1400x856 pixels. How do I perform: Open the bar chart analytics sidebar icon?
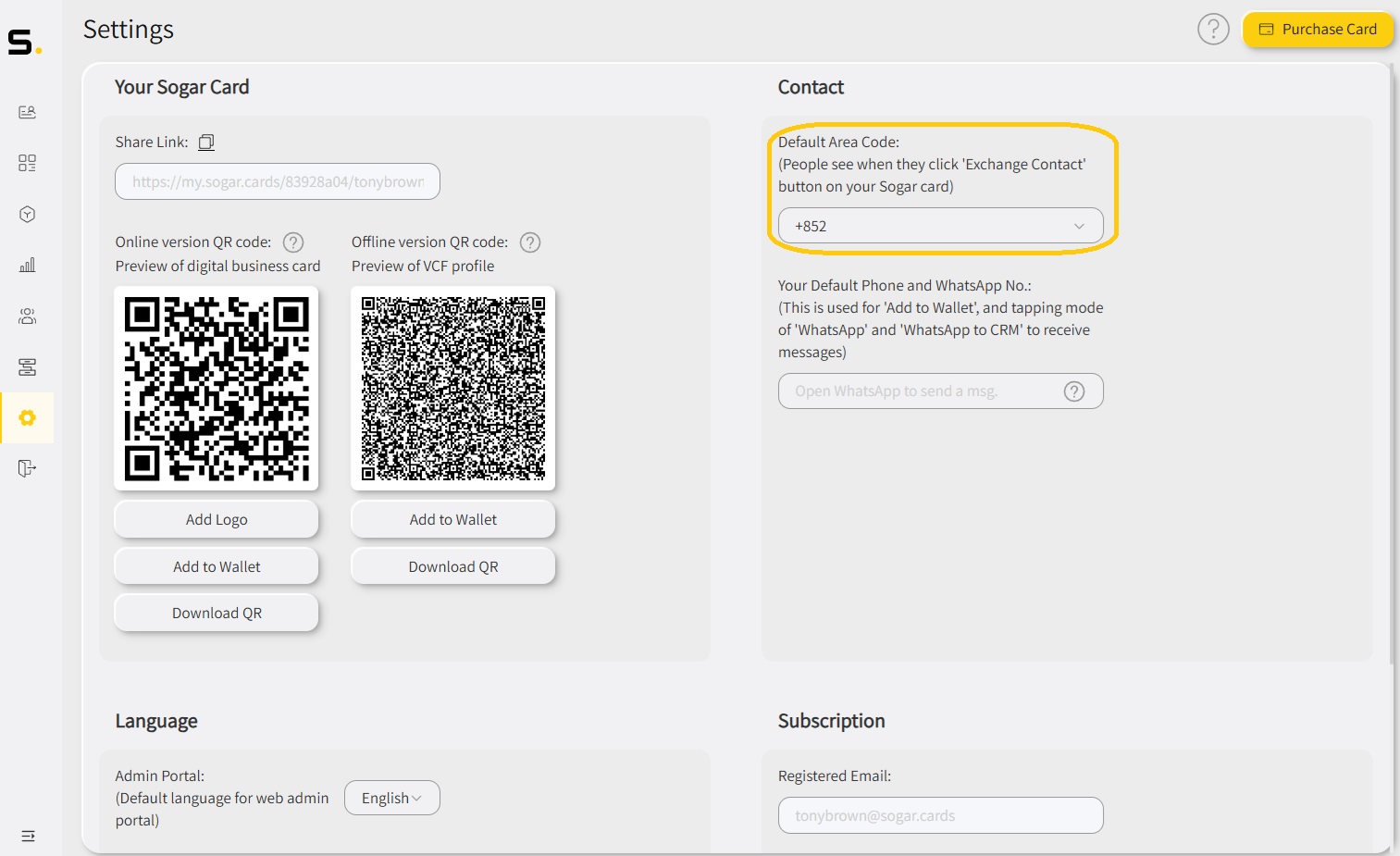coord(27,266)
